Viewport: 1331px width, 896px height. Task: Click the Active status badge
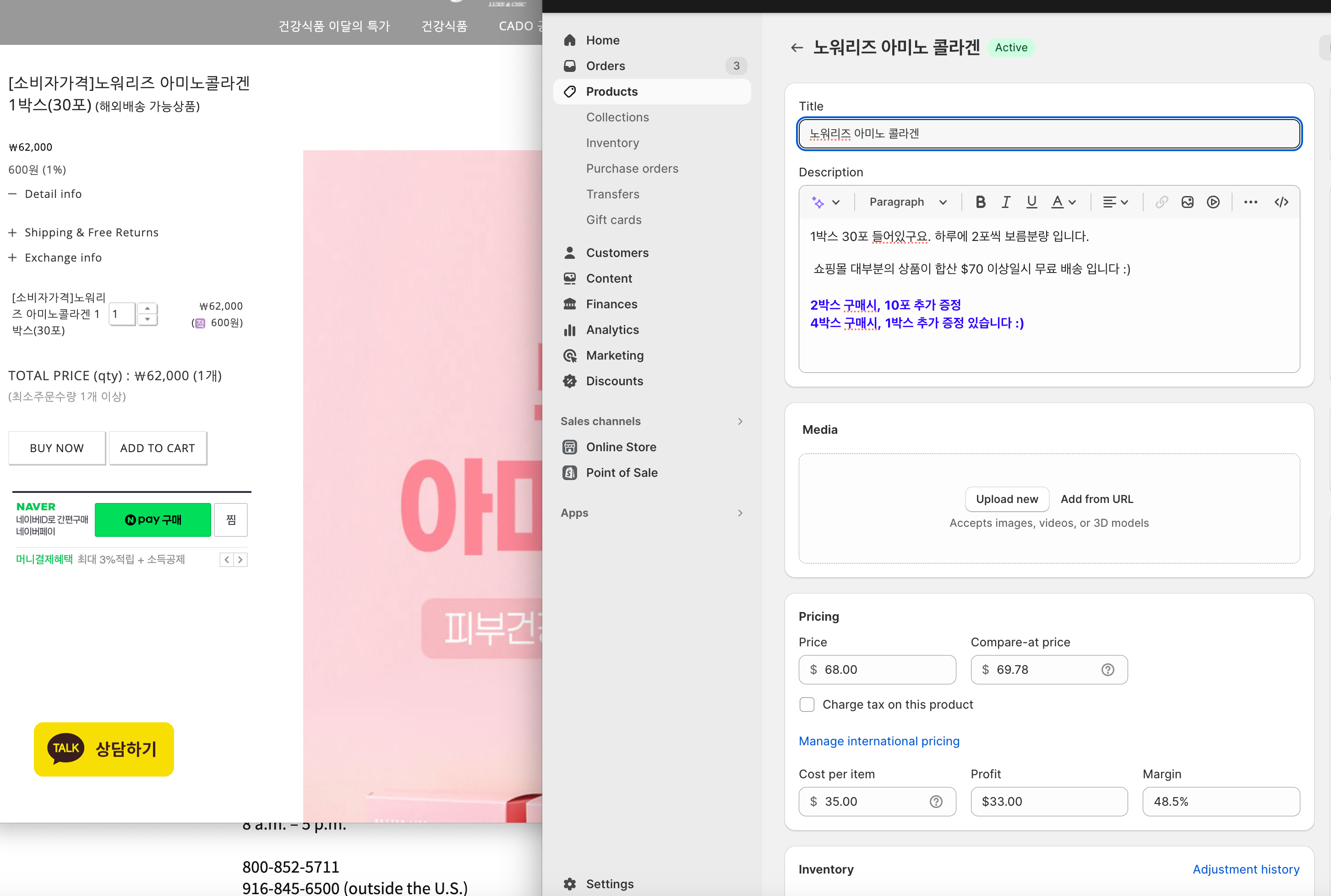pos(1011,48)
